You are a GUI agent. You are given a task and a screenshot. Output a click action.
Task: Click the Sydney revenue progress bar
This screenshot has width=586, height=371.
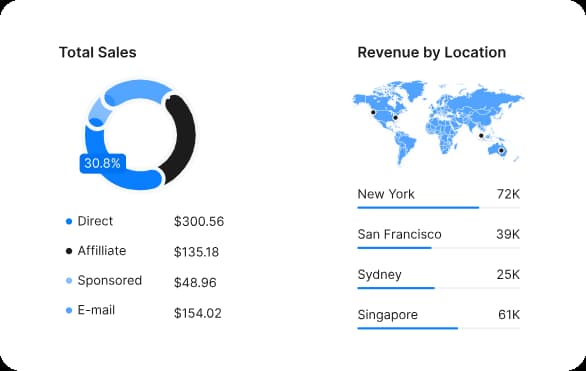438,288
